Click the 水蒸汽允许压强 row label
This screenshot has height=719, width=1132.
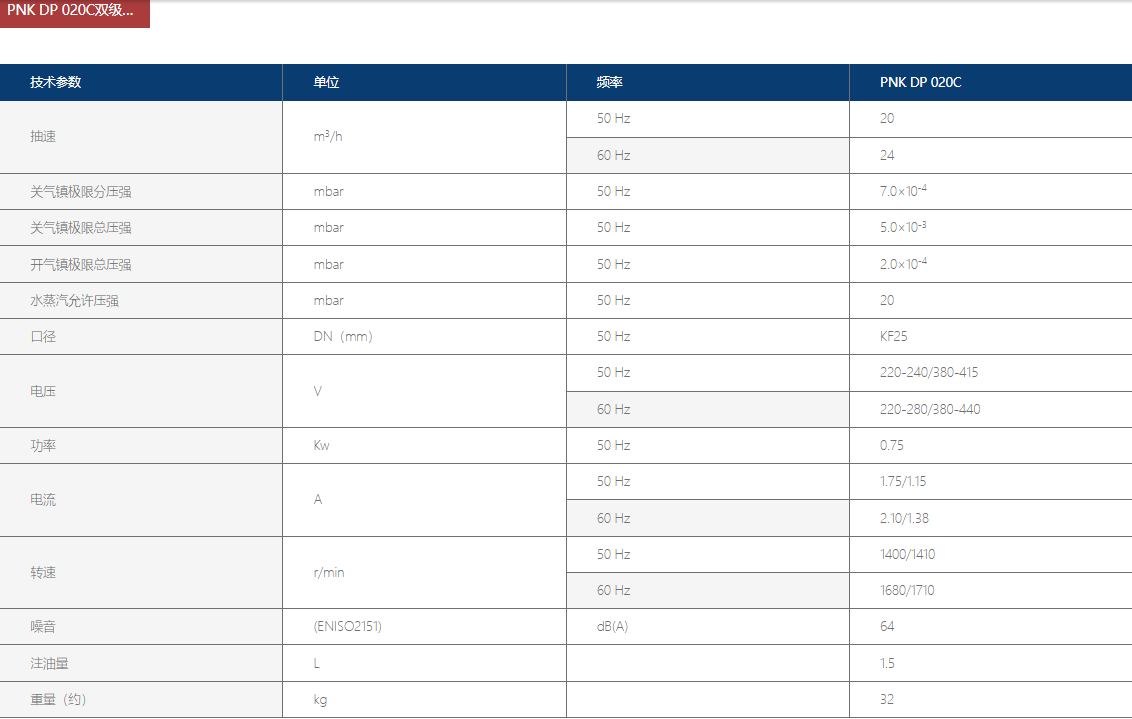point(75,301)
